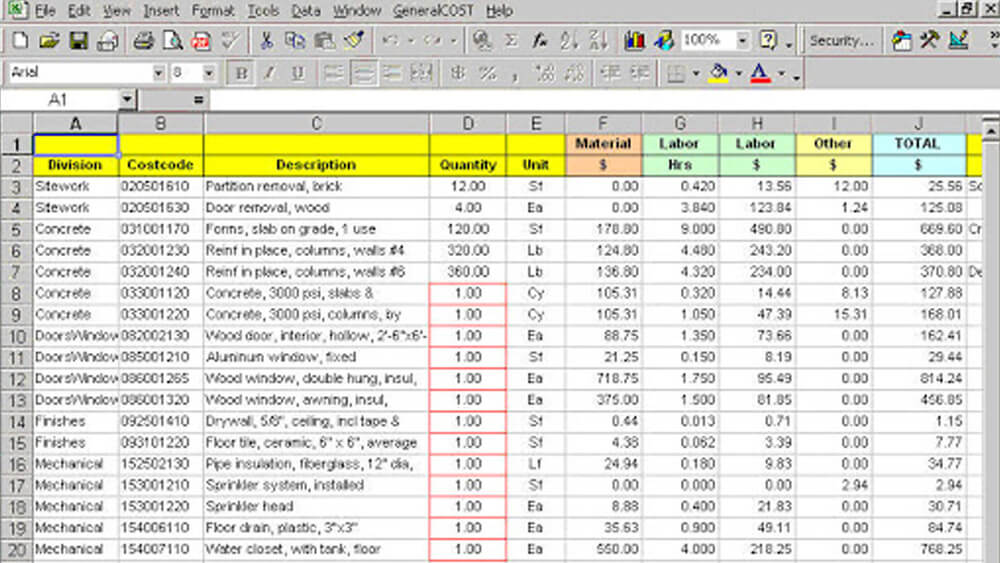Open the Insert menu
The image size is (1000, 563).
coord(161,11)
